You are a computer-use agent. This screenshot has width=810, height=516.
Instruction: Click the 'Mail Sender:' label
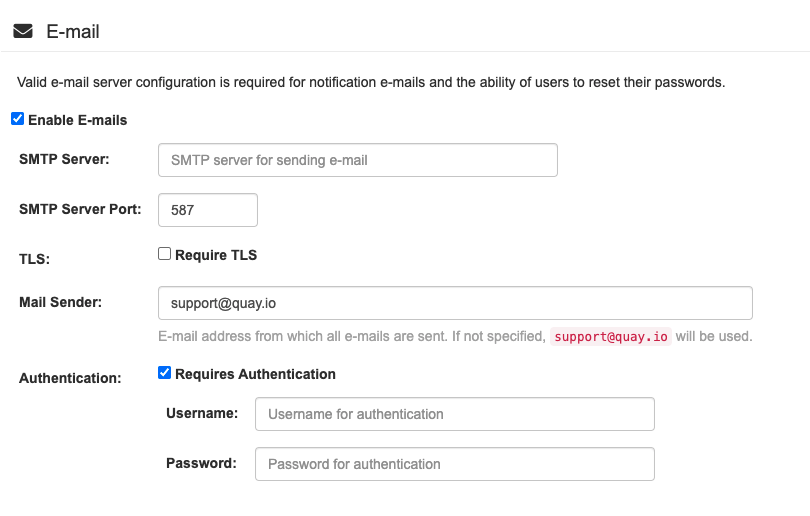[60, 302]
